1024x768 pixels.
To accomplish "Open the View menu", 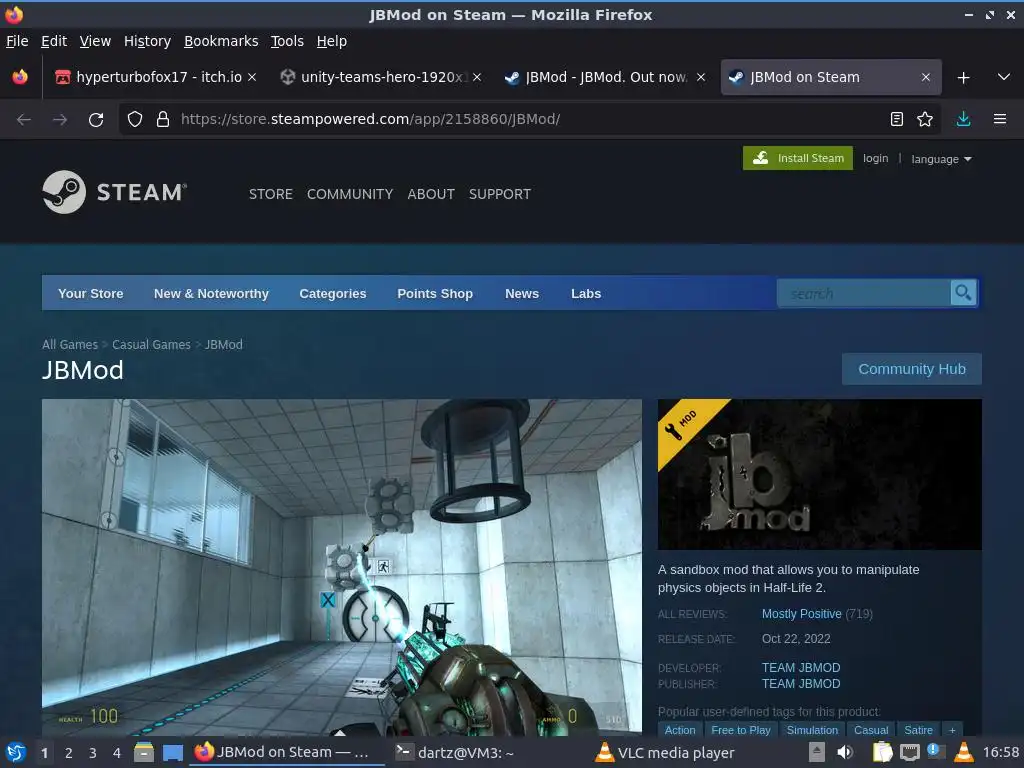I will tap(95, 41).
